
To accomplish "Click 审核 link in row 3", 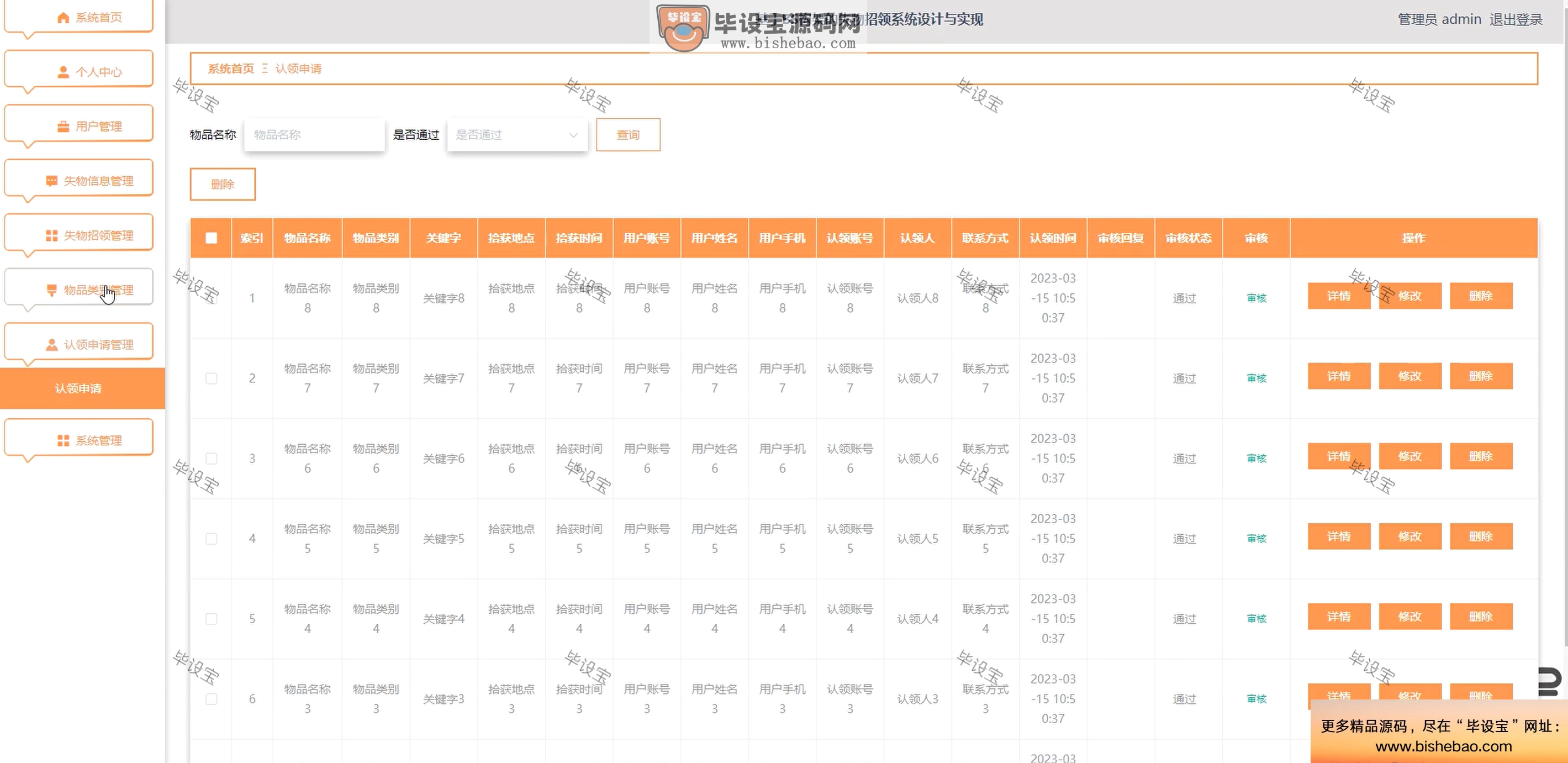I will pos(1256,459).
